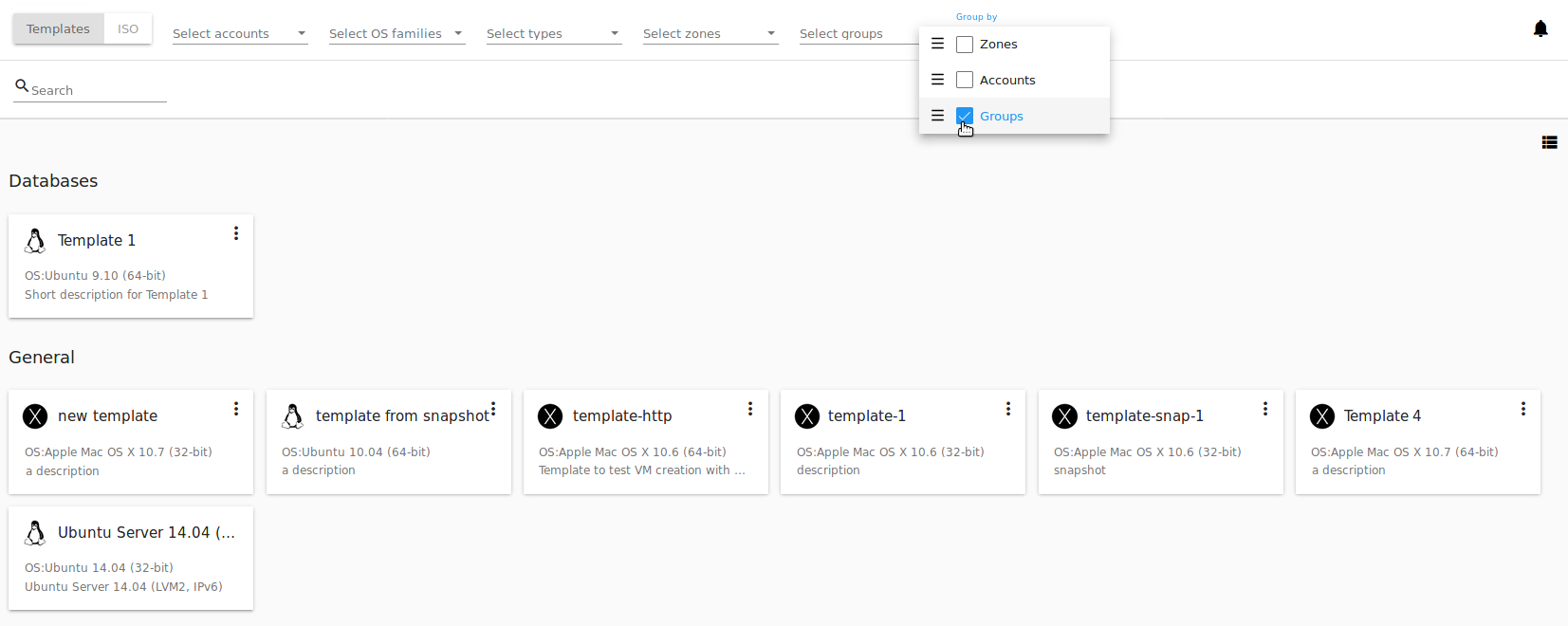Enable grouping by Accounts
Image resolution: width=1568 pixels, height=626 pixels.
pos(965,80)
